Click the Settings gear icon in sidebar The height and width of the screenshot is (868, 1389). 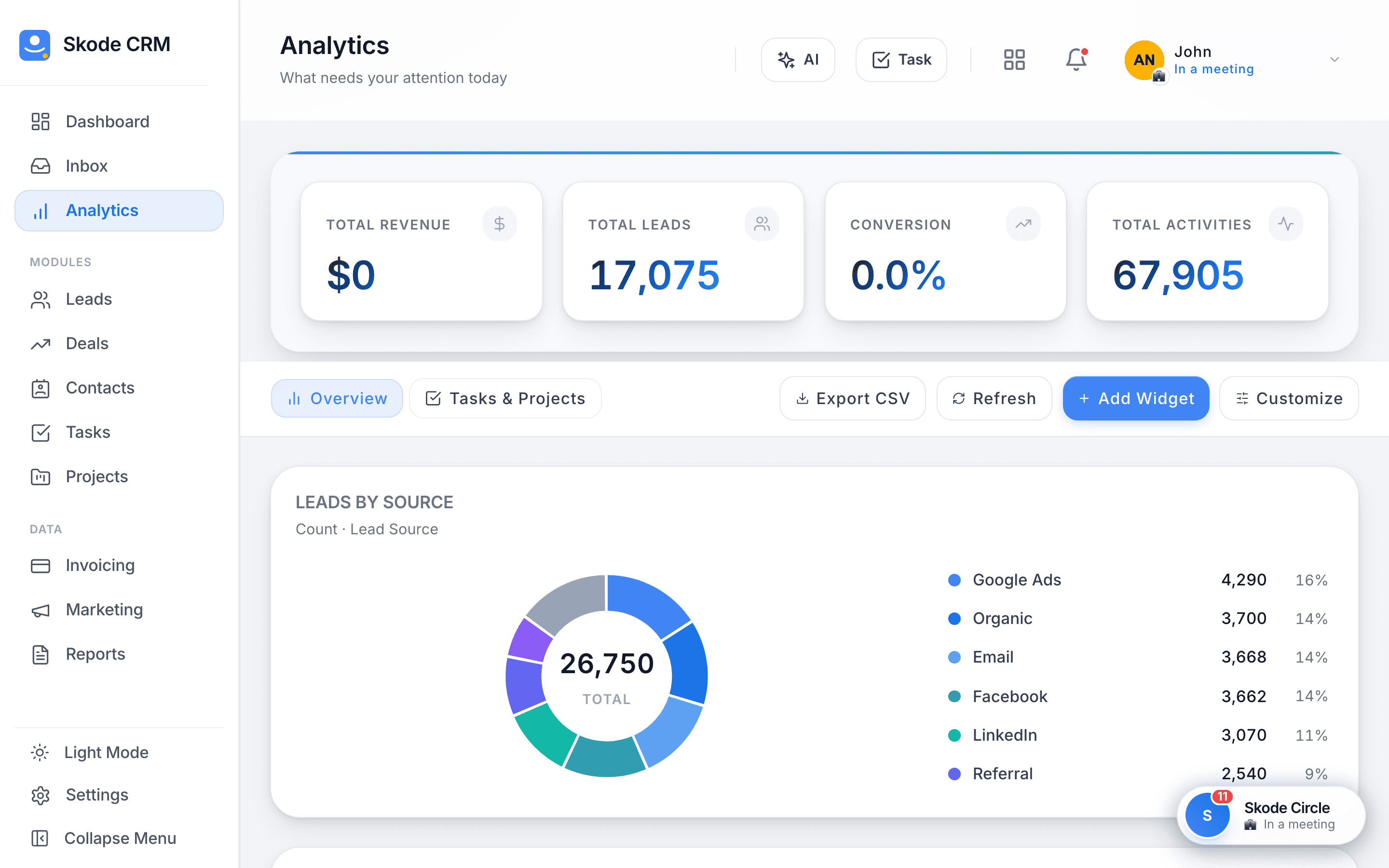point(40,795)
